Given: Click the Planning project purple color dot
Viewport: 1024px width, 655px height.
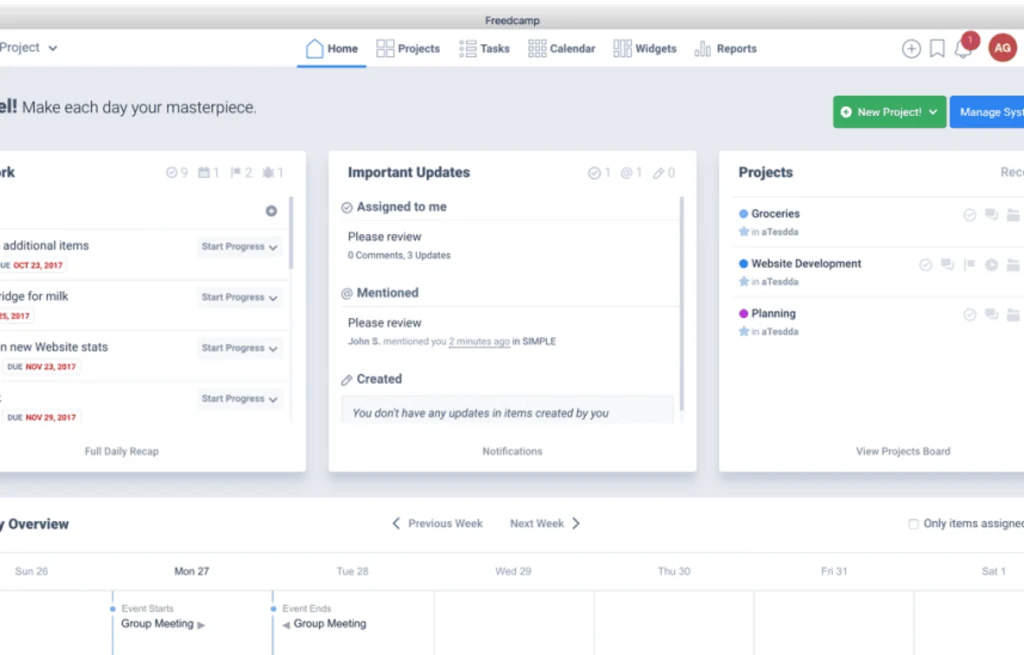Looking at the screenshot, I should pyautogui.click(x=743, y=313).
